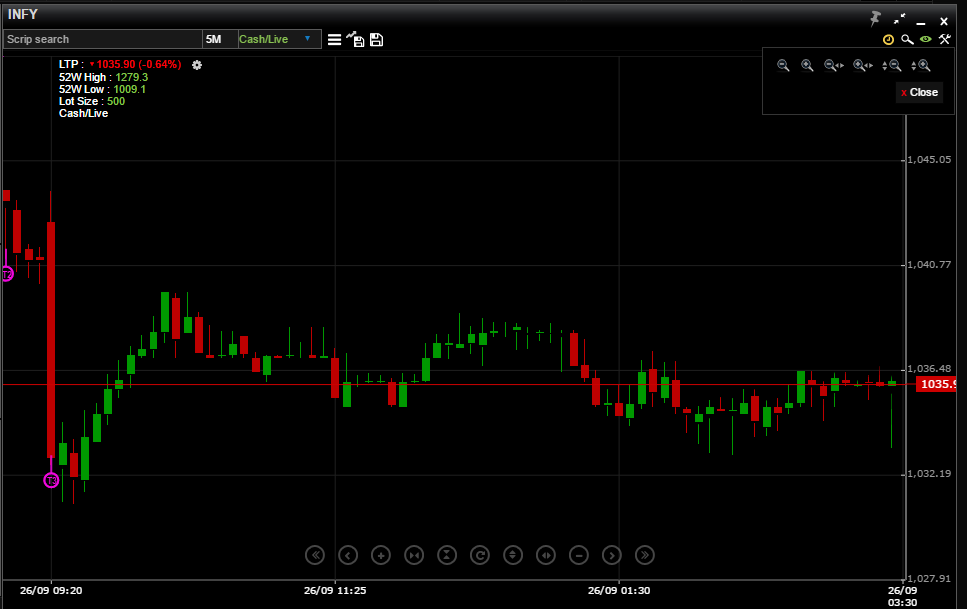This screenshot has height=609, width=967.
Task: Click the horizontal zoom out icon
Action: pos(834,65)
